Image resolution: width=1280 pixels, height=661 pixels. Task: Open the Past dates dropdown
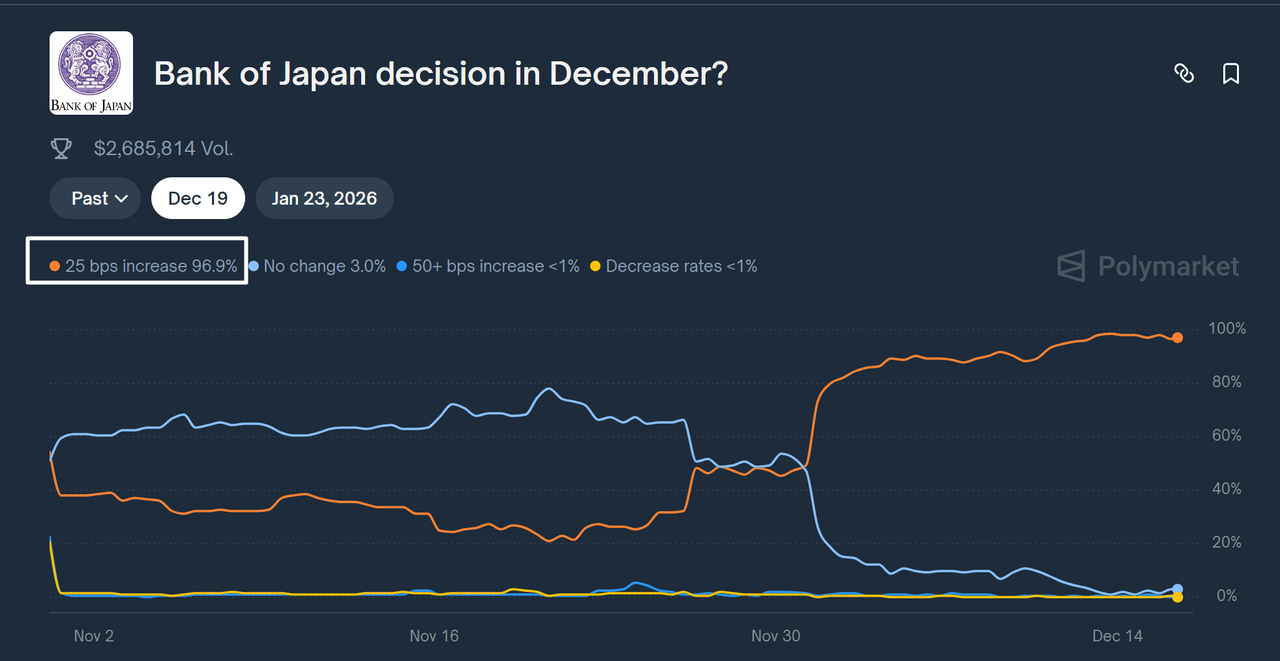pos(100,198)
